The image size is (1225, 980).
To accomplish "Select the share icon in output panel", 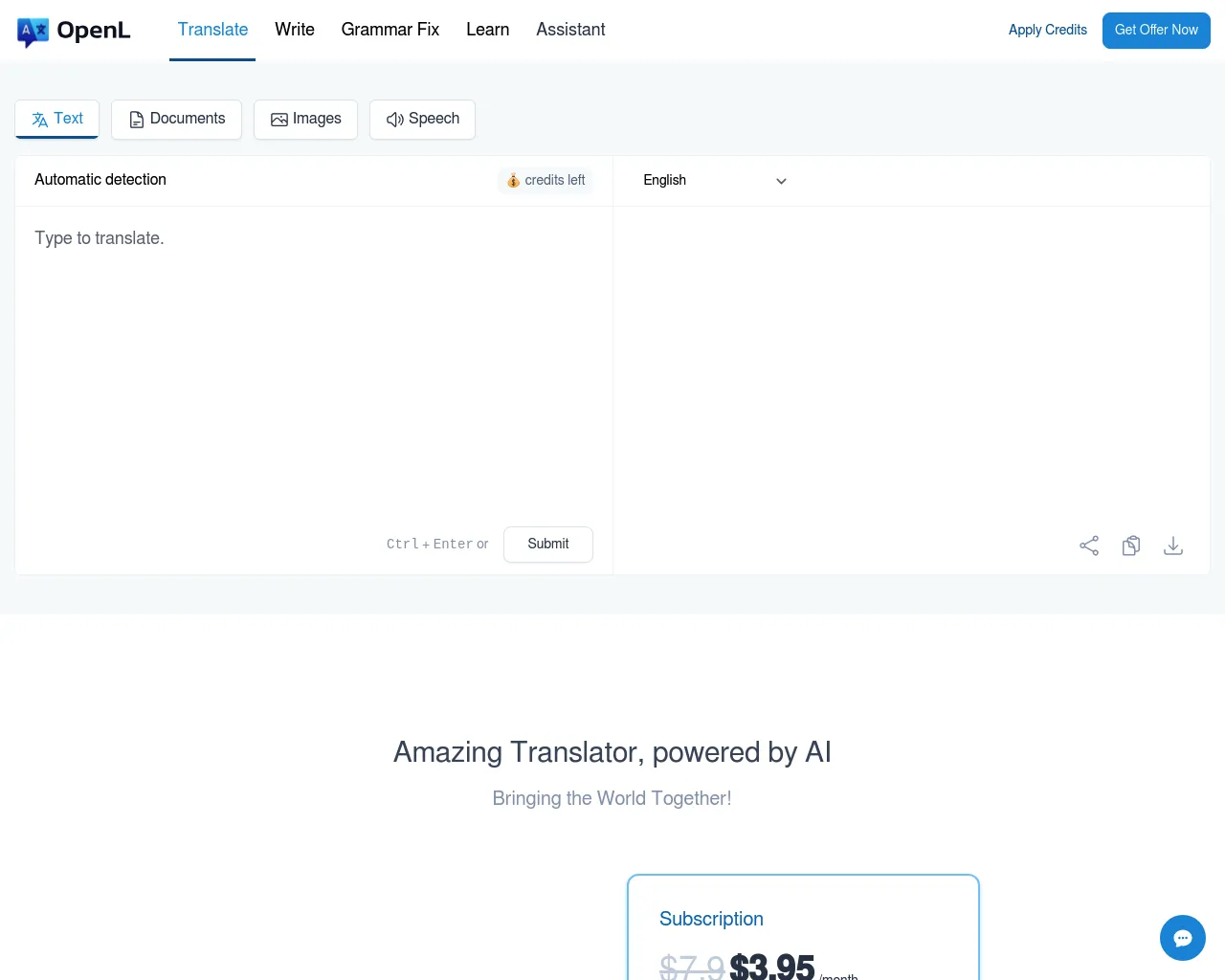I will (x=1088, y=545).
